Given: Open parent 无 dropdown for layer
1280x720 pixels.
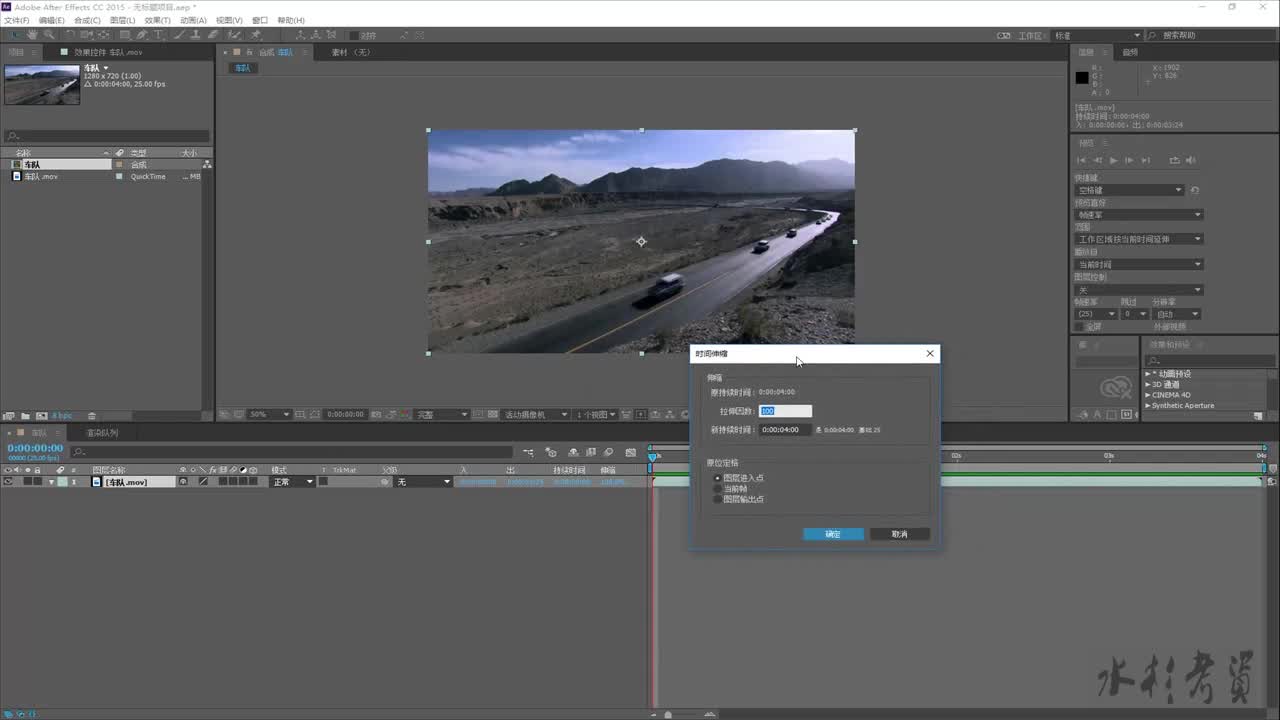Looking at the screenshot, I should [422, 482].
